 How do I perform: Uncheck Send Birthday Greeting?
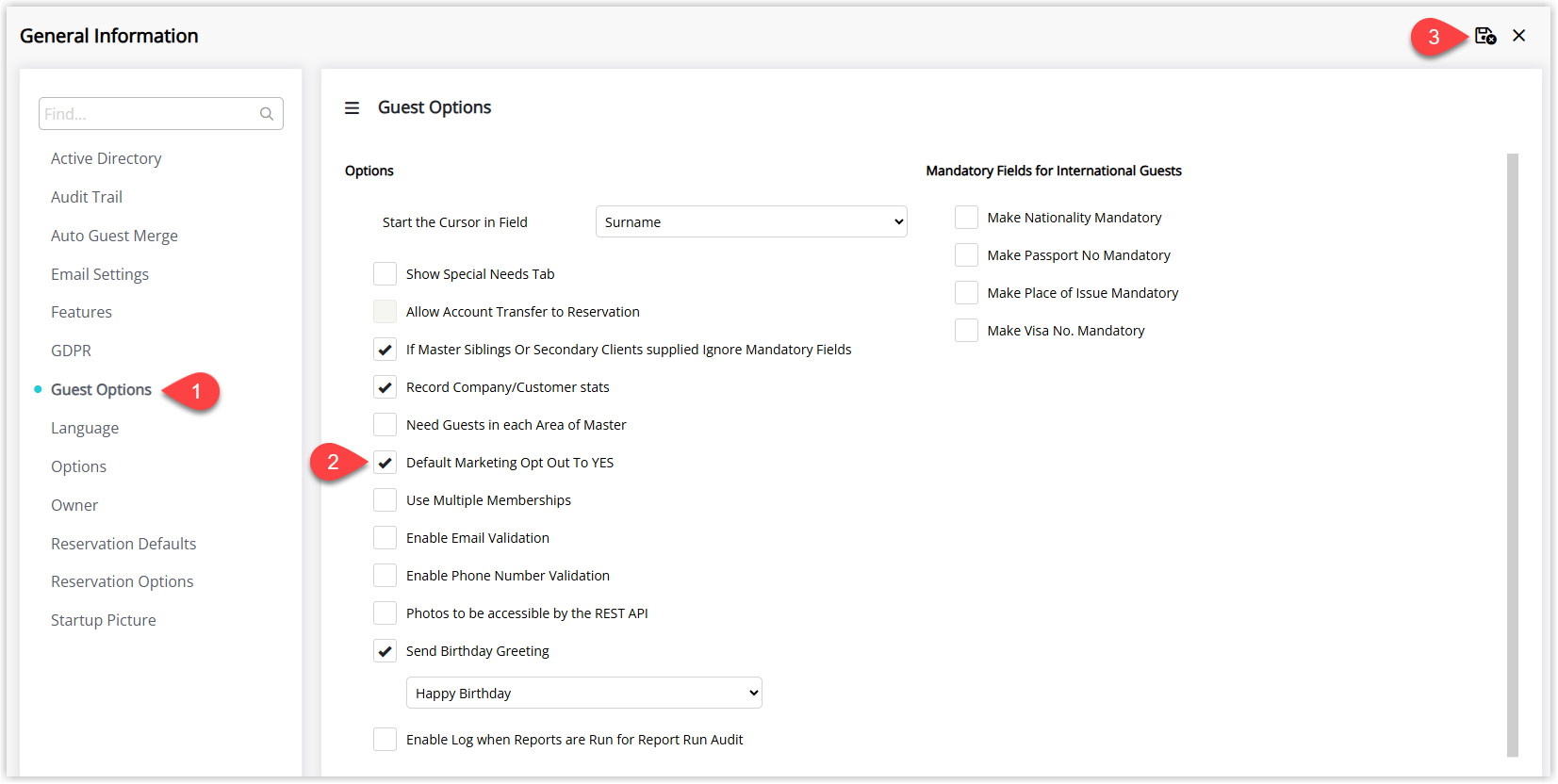(385, 651)
